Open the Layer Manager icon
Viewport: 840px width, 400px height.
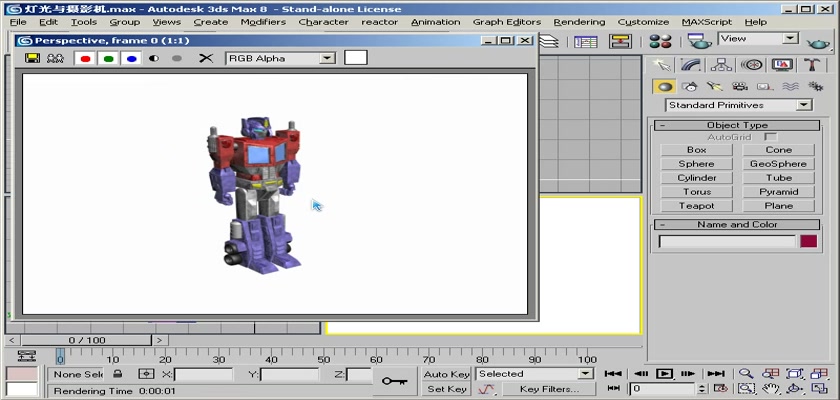[549, 41]
